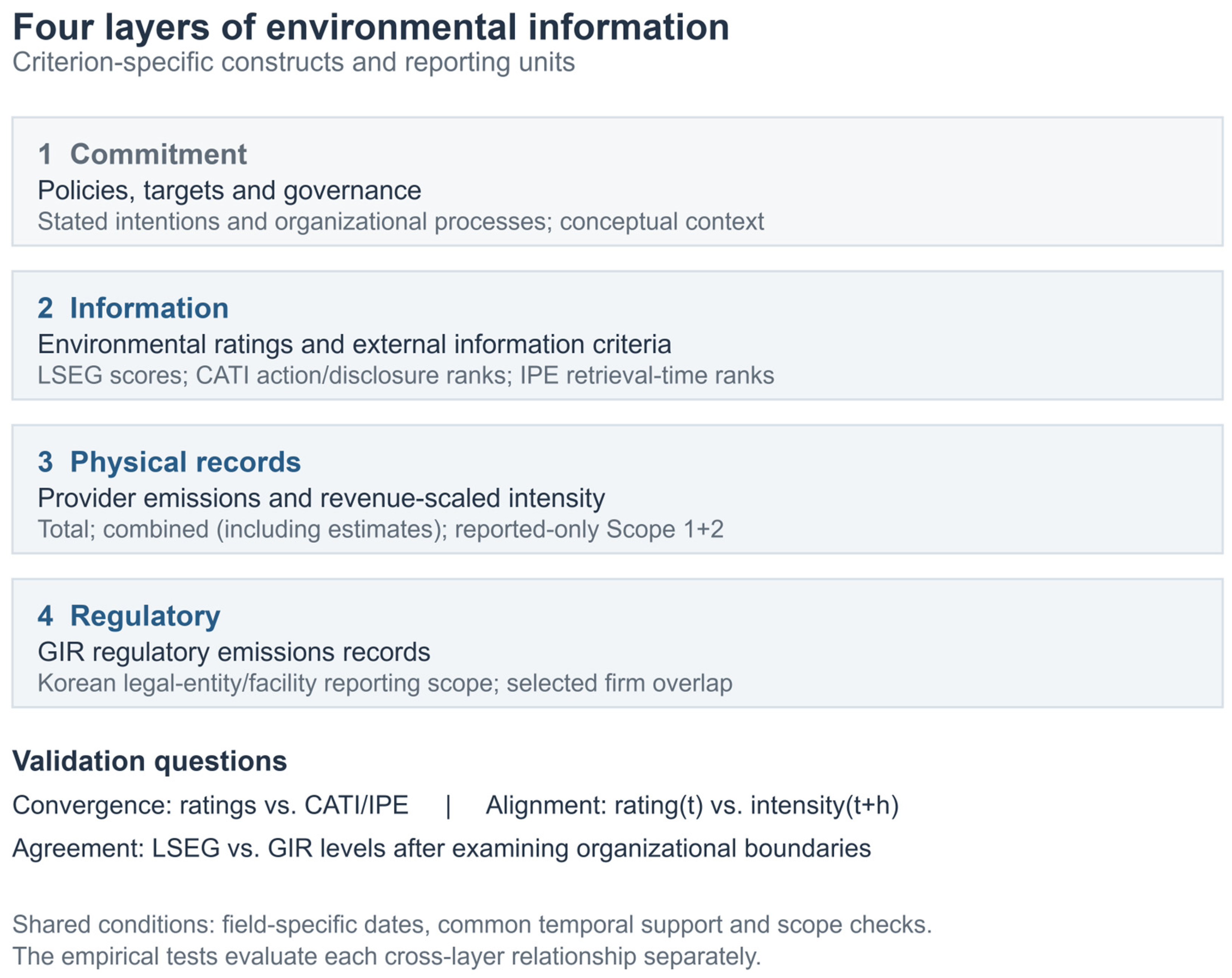The image size is (1232, 978).
Task: Click 'Alignment: rating(t) vs. intensity(t+h)' text
Action: click(x=692, y=805)
